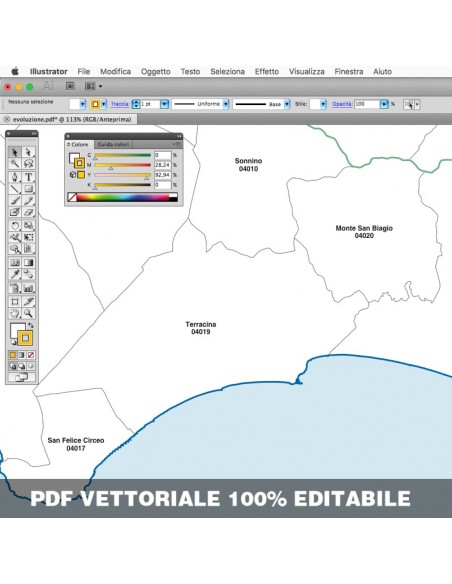Image resolution: width=452 pixels, height=584 pixels.
Task: Click the Opacità link in control bar
Action: point(342,104)
